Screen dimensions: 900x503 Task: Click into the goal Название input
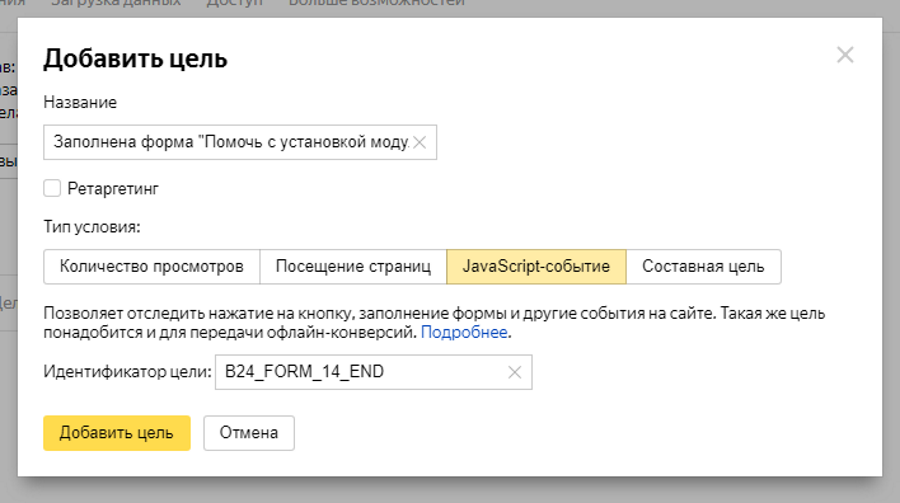[228, 143]
